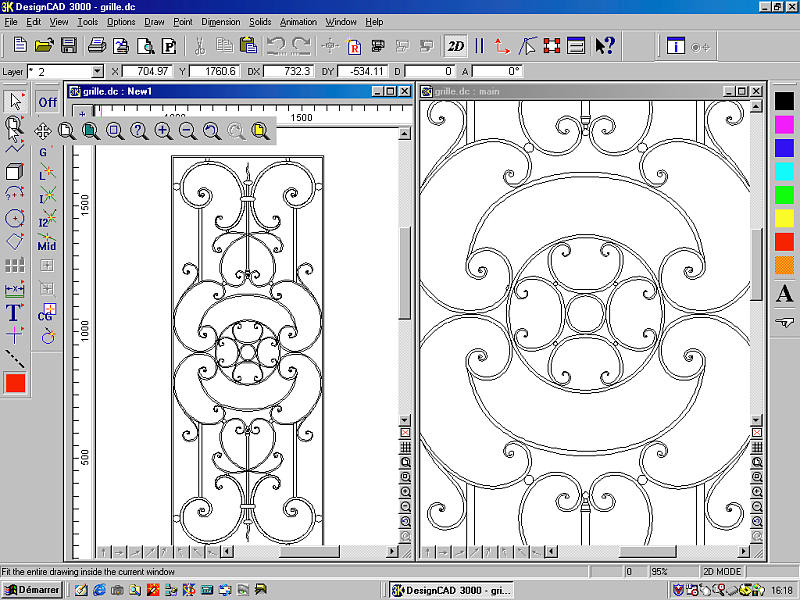Toggle the snap Off button
Viewport: 800px width, 600px height.
tap(47, 102)
